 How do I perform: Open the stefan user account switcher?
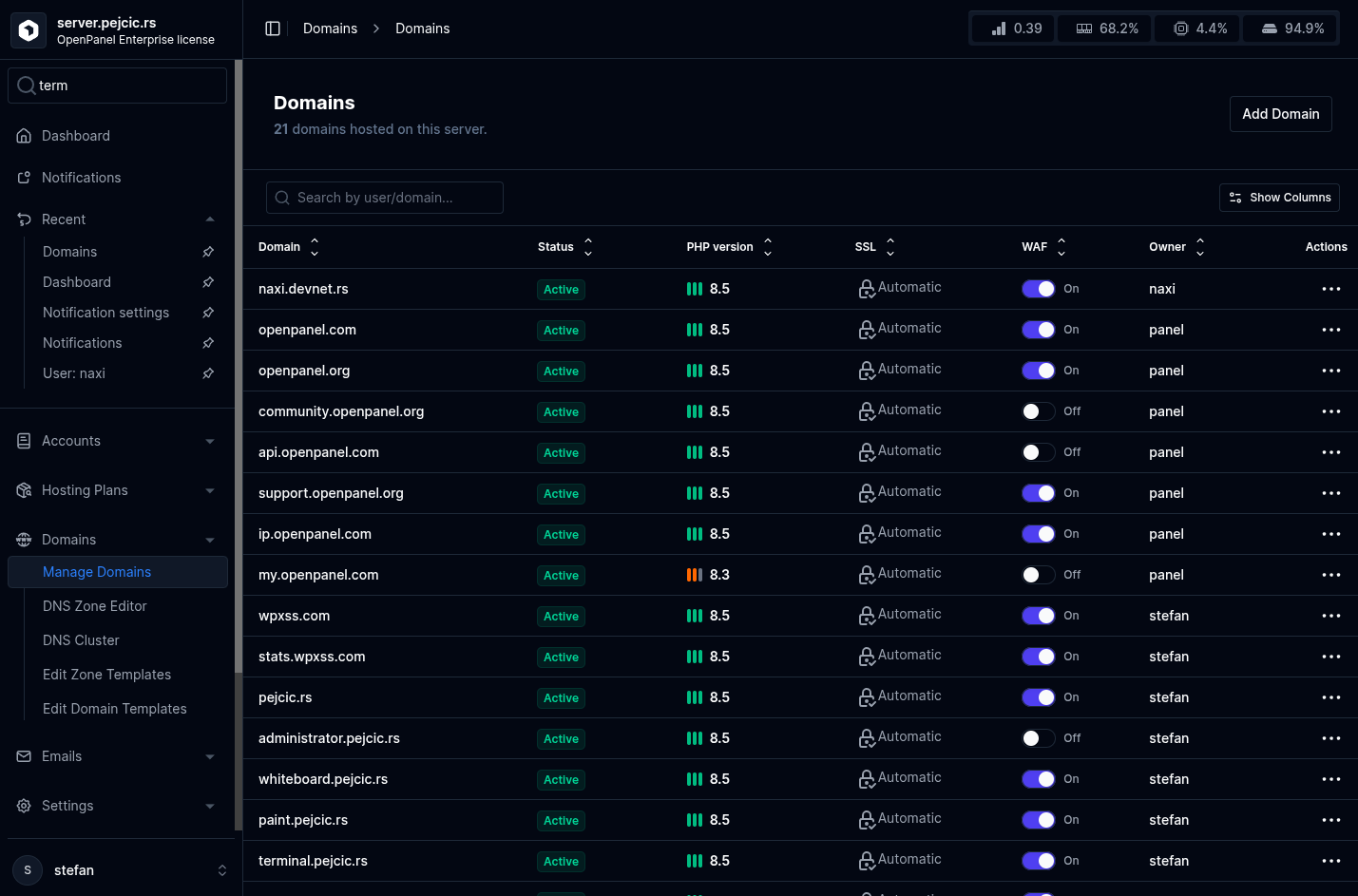[x=120, y=870]
